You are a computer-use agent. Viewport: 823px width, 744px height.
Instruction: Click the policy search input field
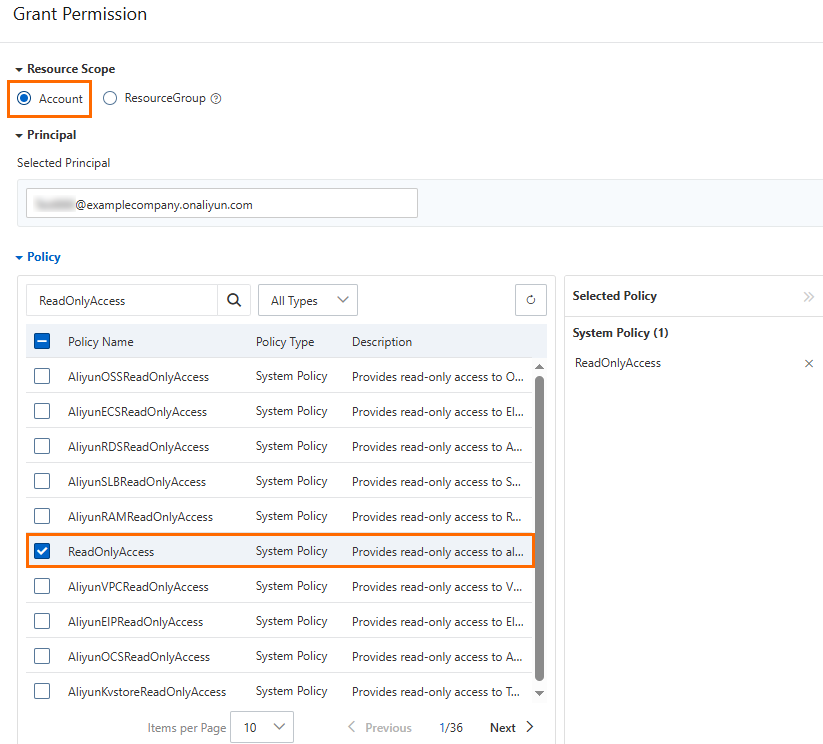point(122,300)
